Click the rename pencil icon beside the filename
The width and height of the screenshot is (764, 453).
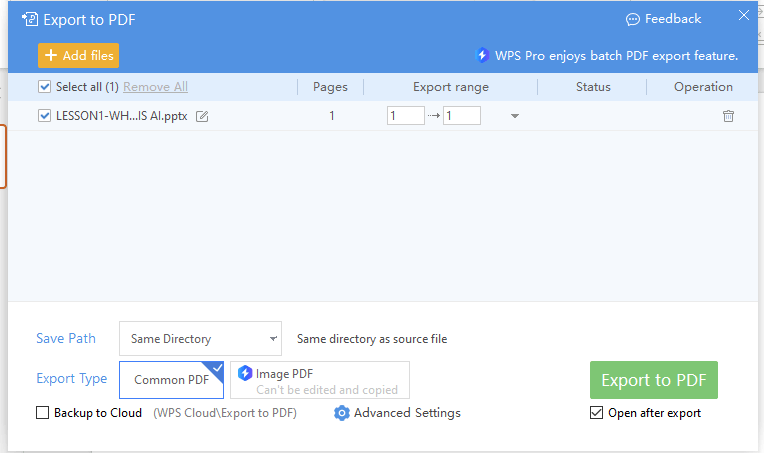click(x=202, y=116)
